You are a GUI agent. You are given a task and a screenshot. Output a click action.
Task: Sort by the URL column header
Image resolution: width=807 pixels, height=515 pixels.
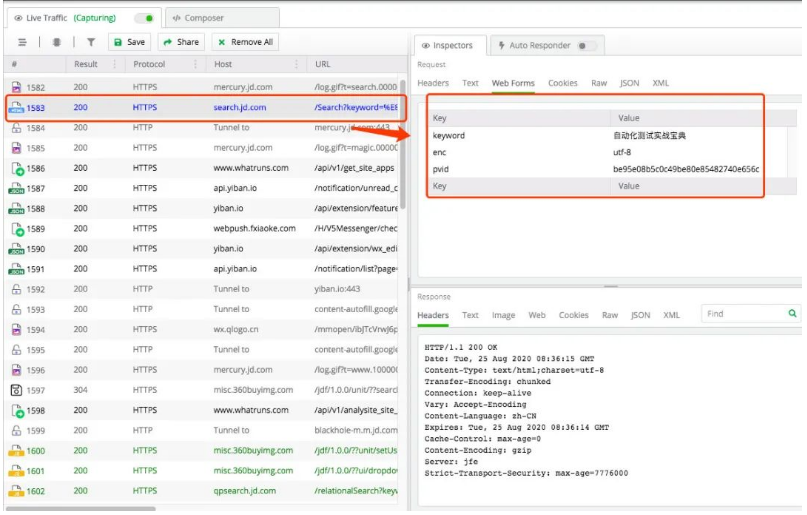tap(322, 64)
